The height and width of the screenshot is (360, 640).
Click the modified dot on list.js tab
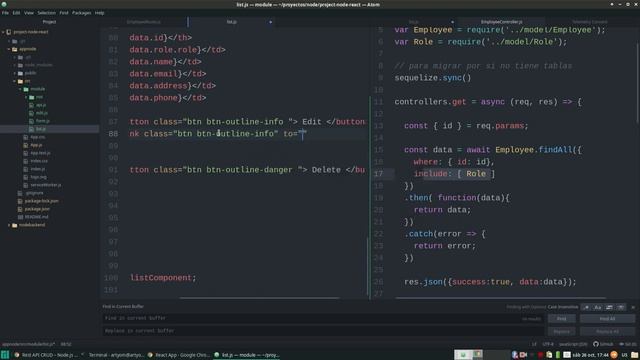point(270,22)
